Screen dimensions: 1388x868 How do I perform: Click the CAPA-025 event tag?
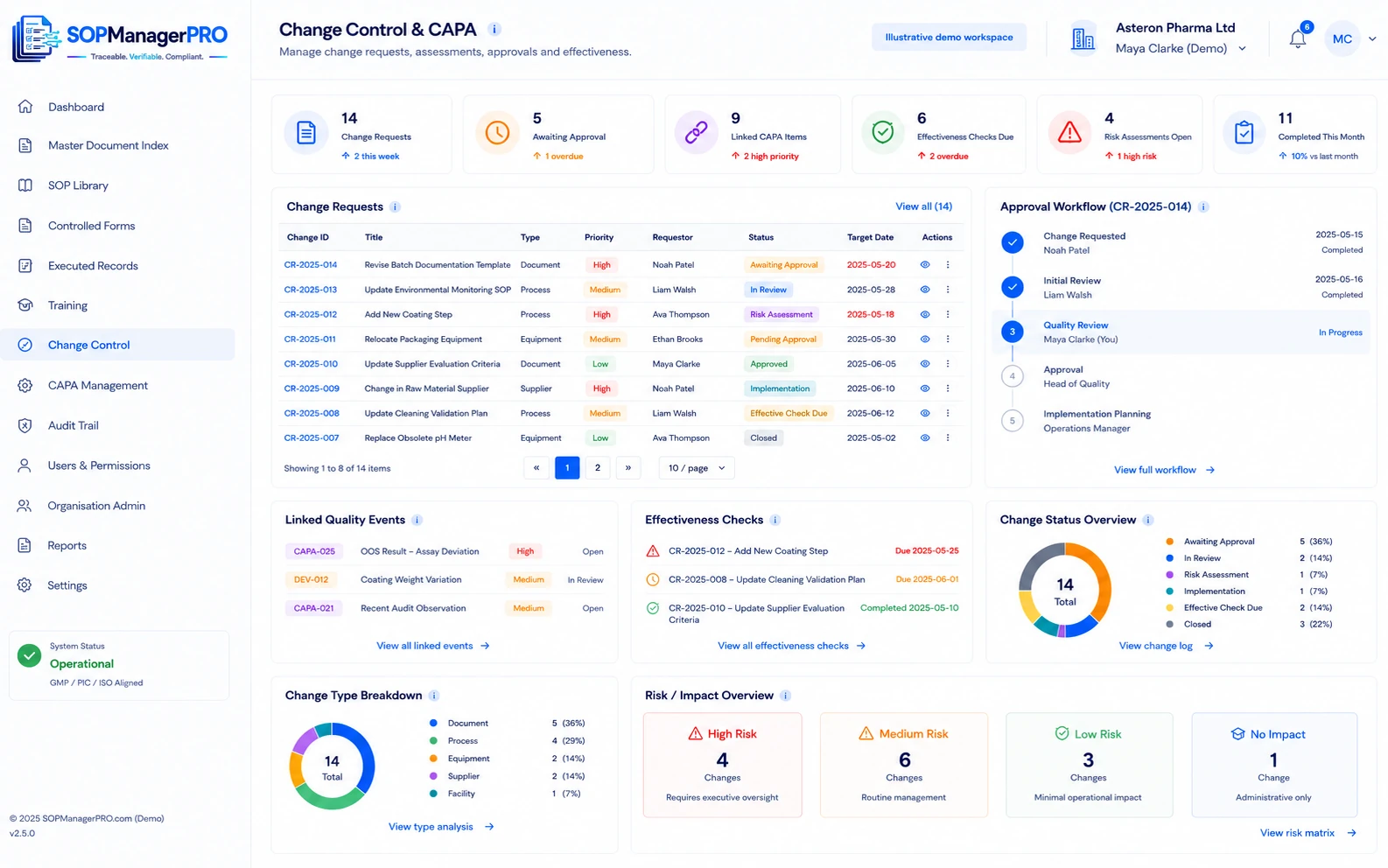[x=314, y=552]
